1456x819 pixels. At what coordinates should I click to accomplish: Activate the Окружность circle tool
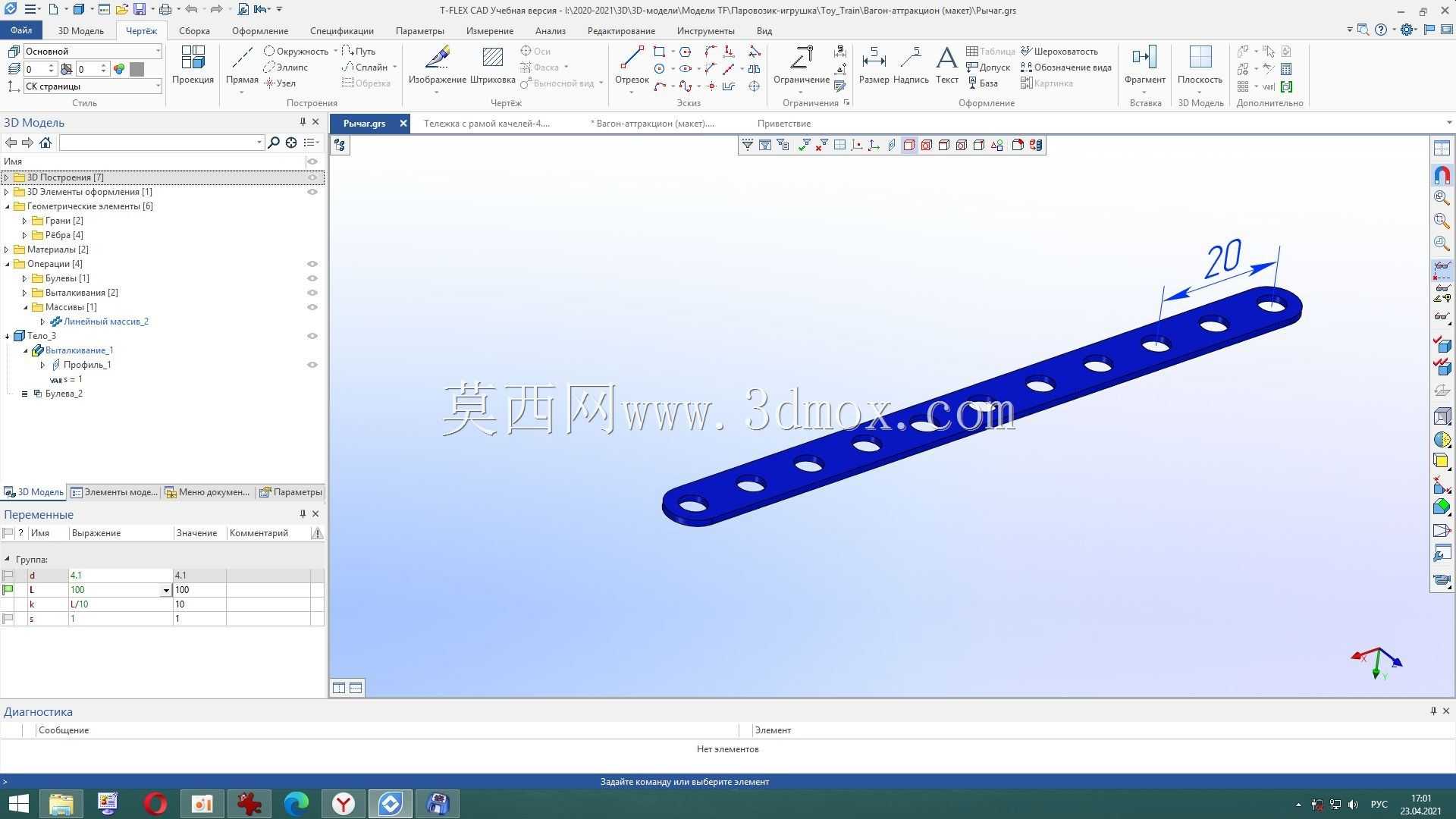coord(296,51)
